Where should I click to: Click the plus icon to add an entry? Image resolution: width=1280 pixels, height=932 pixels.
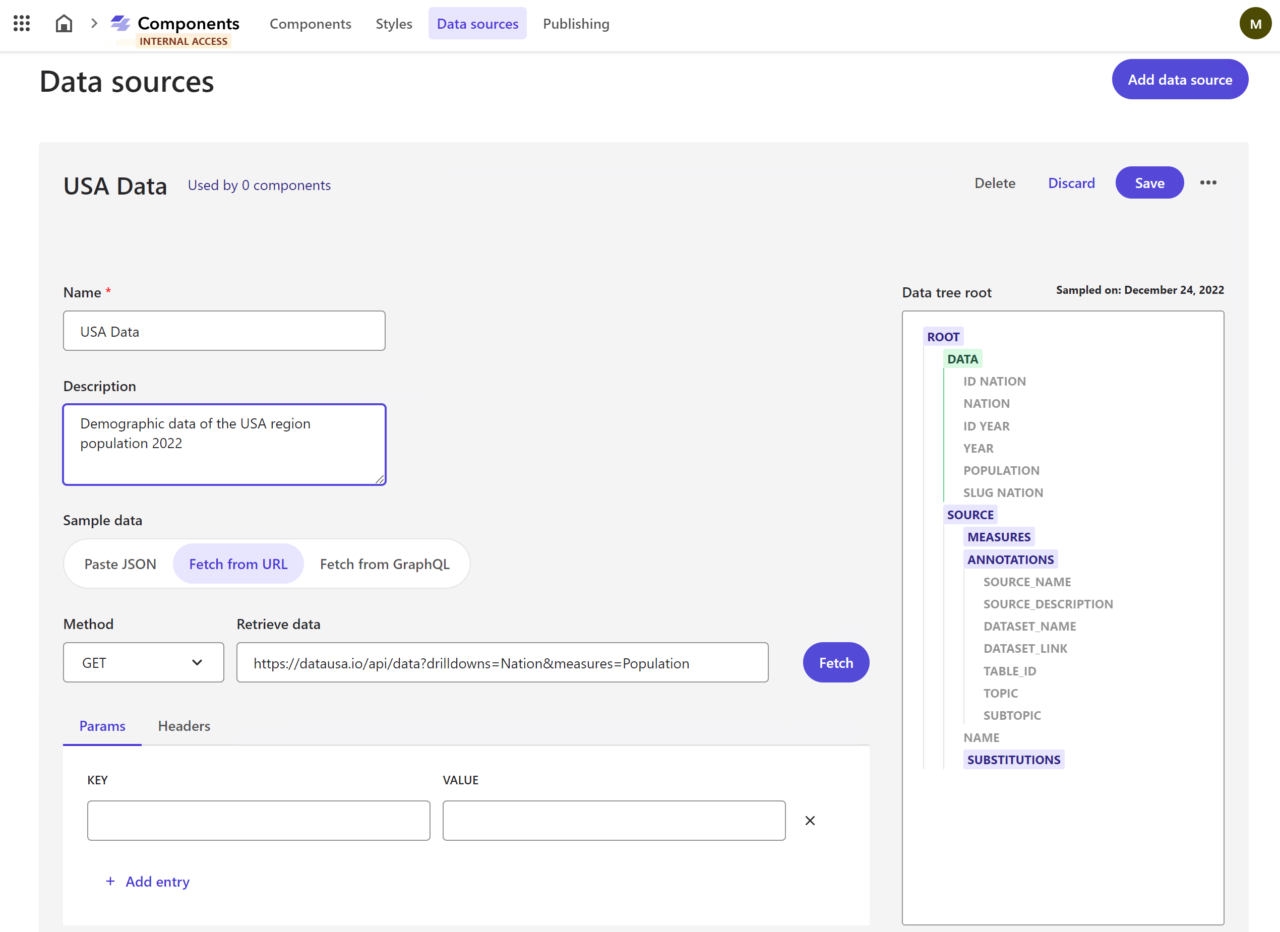[x=109, y=881]
